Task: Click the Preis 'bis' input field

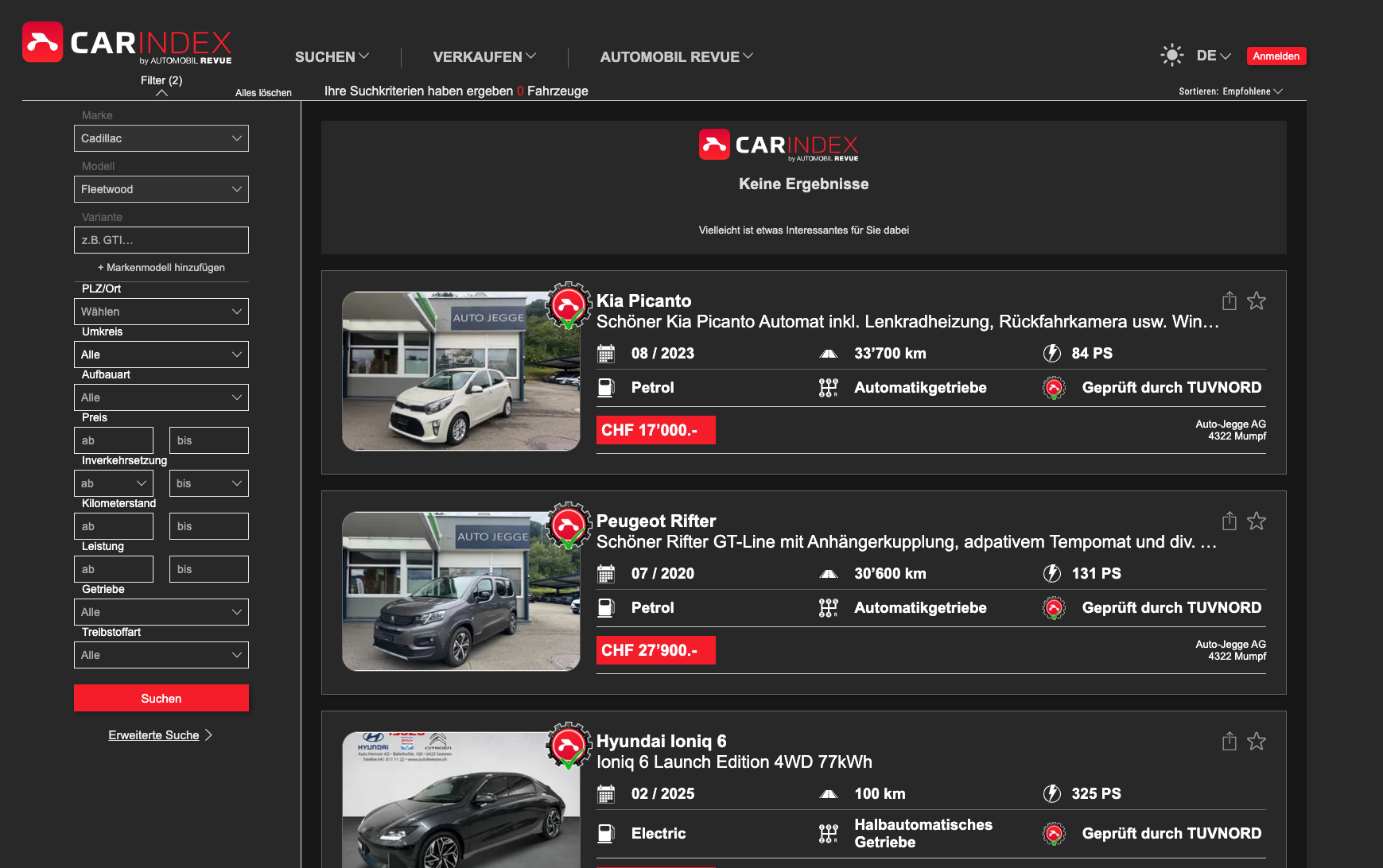Action: coord(209,440)
